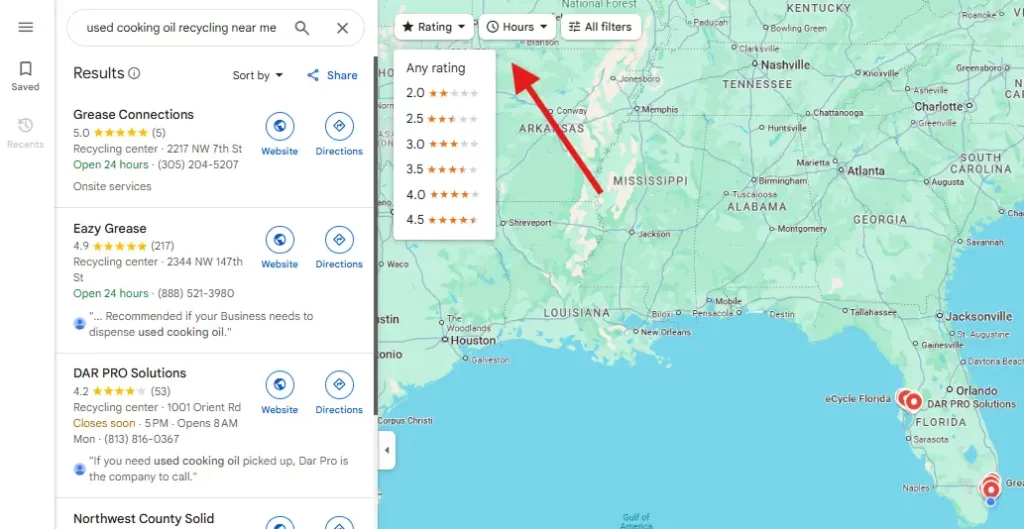1024x529 pixels.
Task: Select the 4.5 stars rating option
Action: [x=443, y=219]
